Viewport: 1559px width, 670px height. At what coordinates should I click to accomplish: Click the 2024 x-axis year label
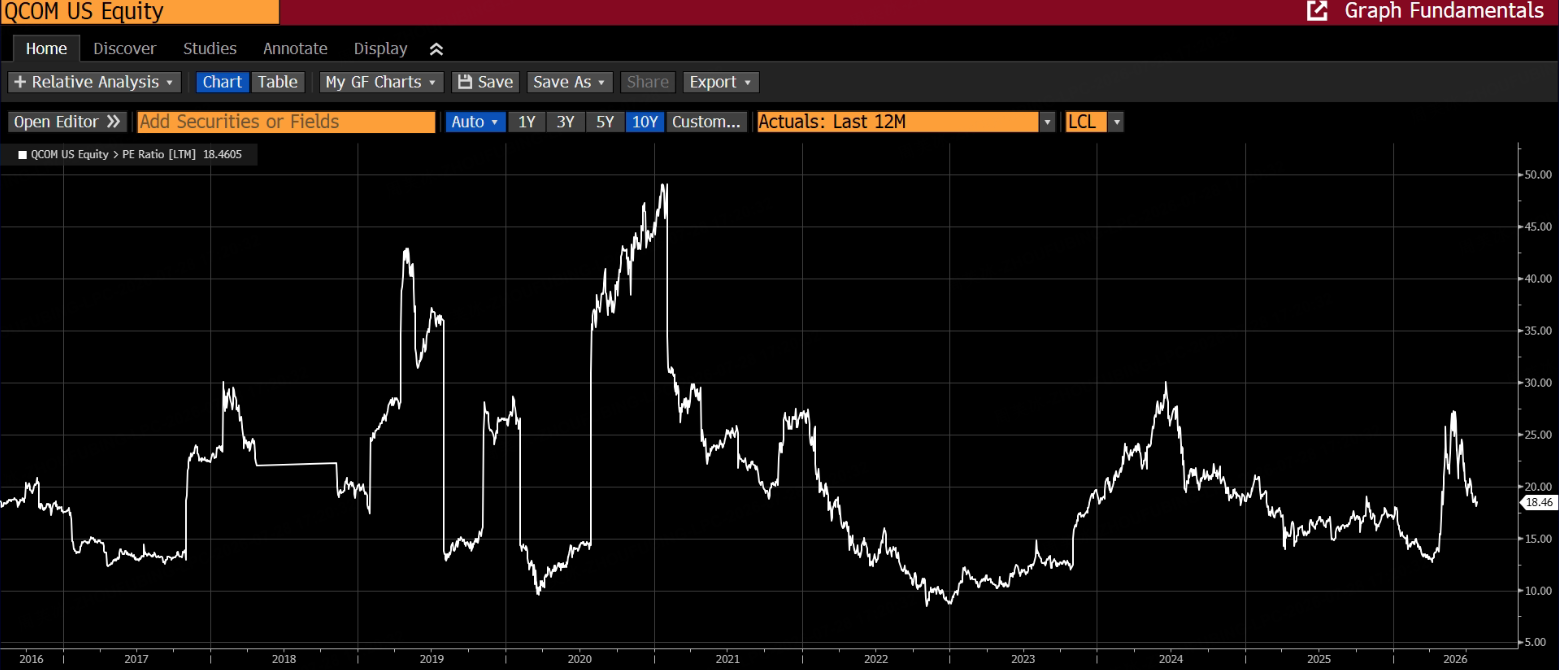click(x=1171, y=660)
